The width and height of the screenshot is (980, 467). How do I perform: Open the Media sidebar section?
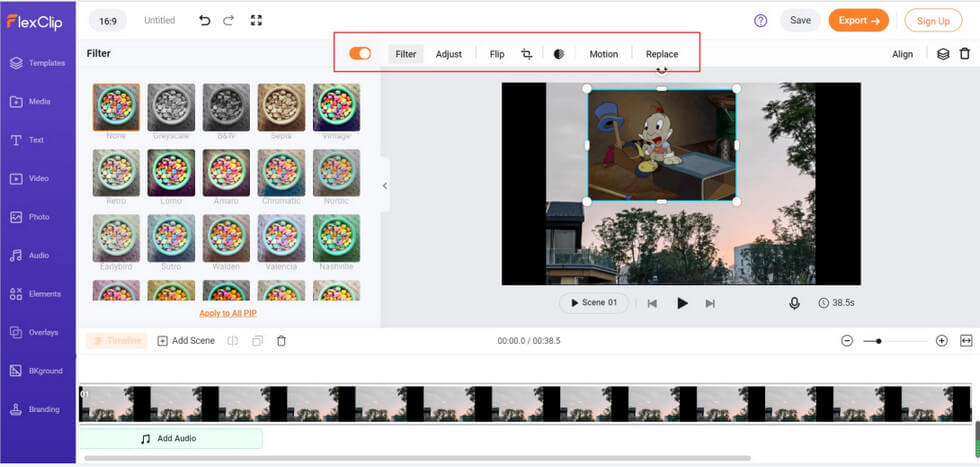(x=30, y=101)
